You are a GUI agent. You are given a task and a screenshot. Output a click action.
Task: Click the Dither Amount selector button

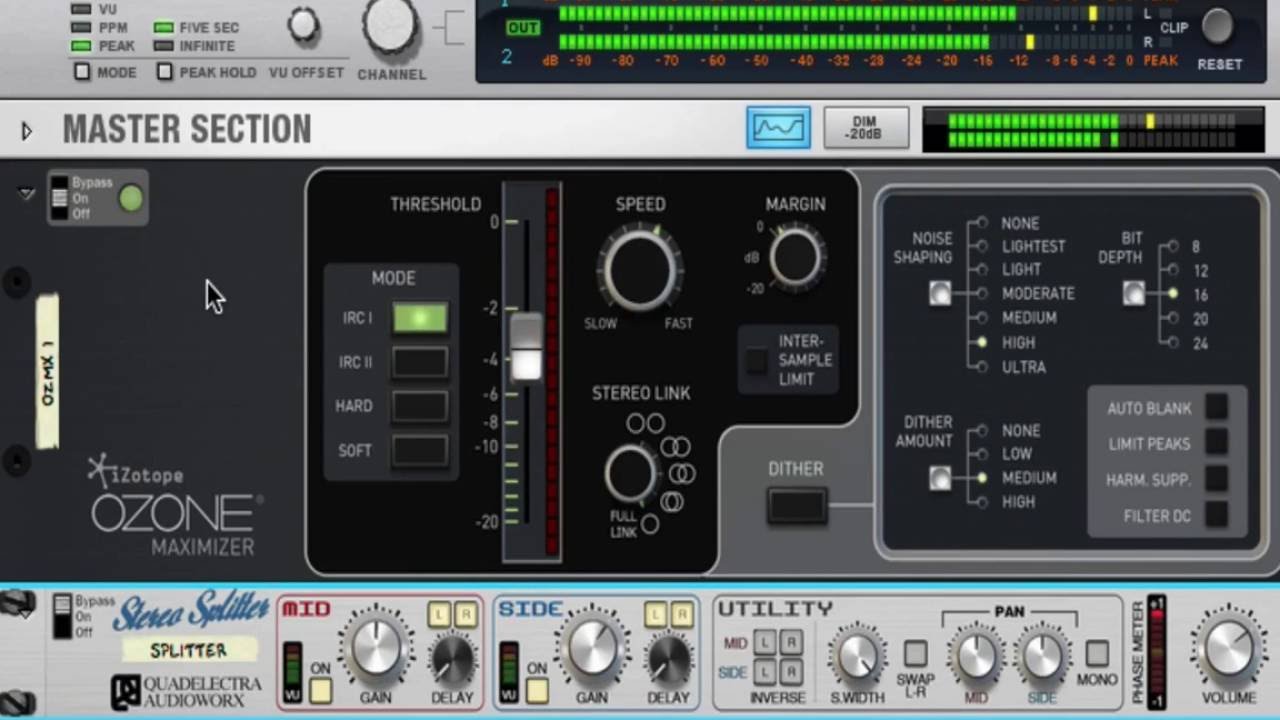click(x=940, y=478)
